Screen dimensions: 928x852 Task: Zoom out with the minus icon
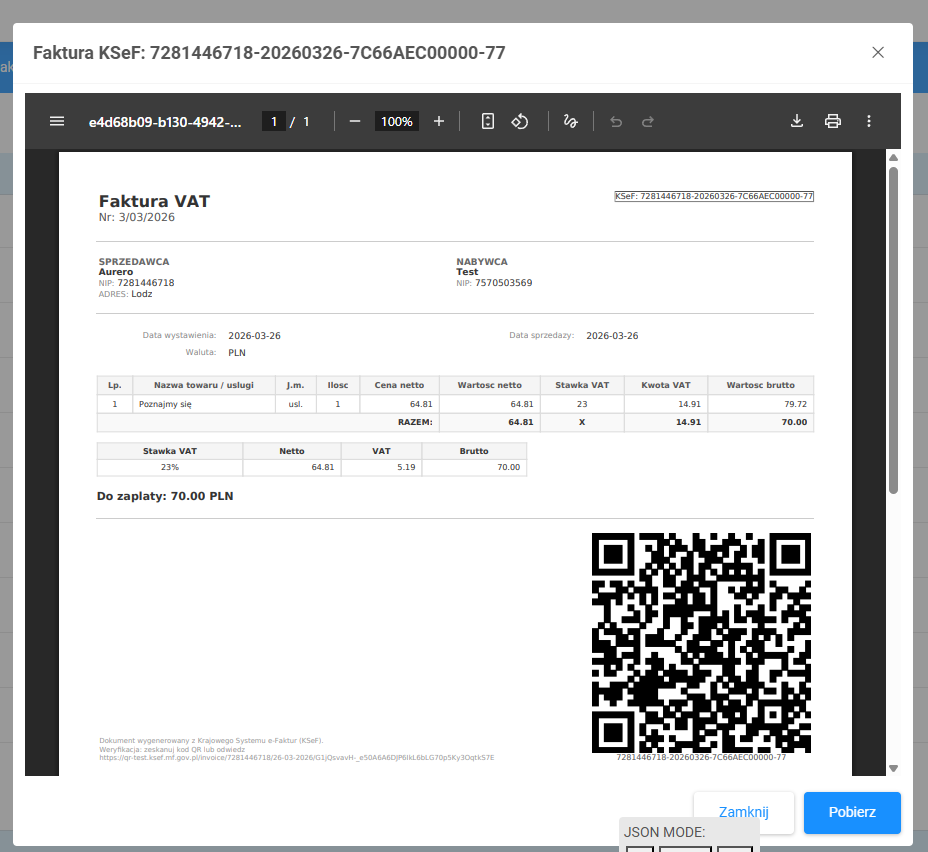(355, 121)
